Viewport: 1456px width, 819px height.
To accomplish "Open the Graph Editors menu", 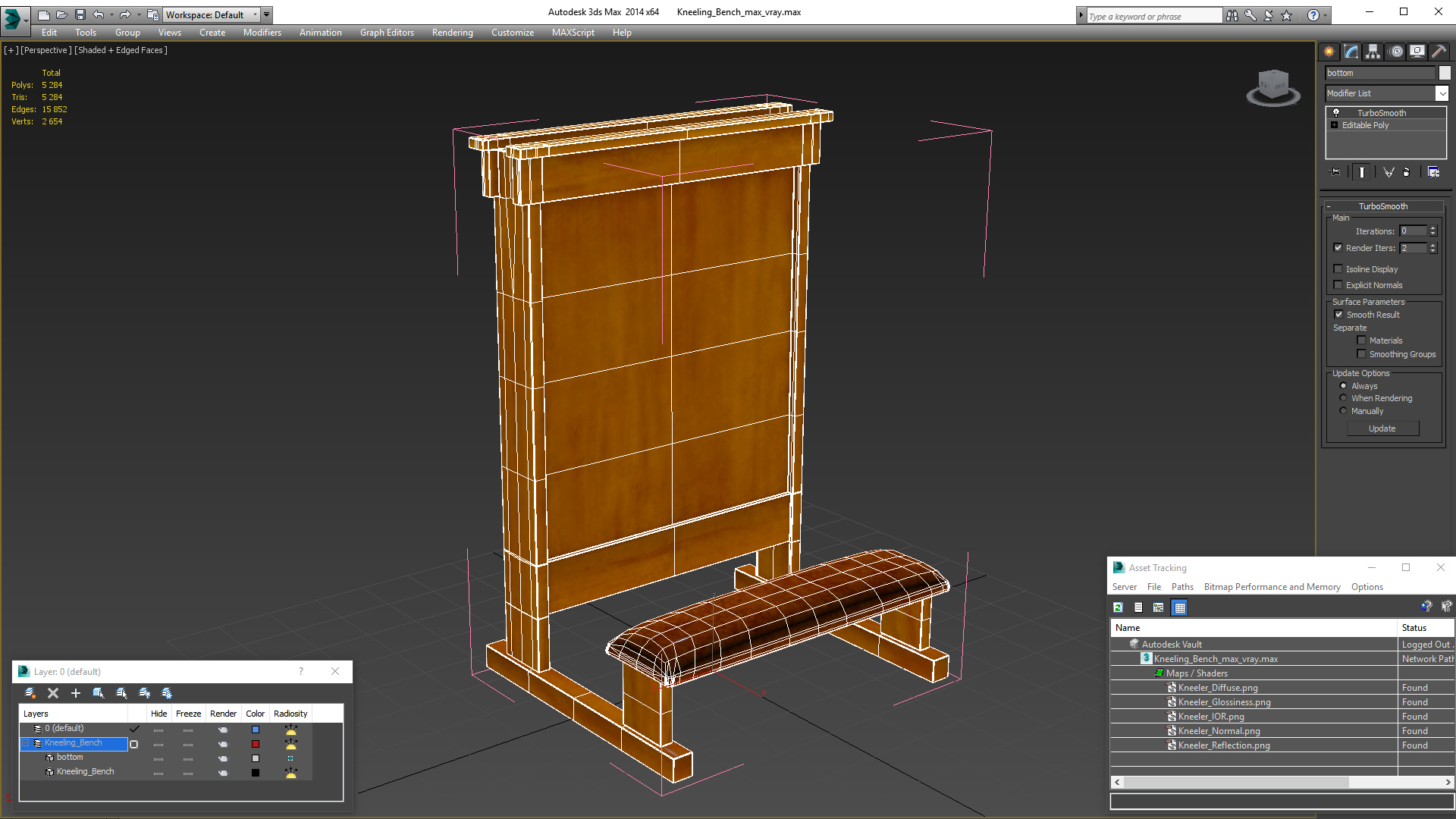I will tap(387, 33).
